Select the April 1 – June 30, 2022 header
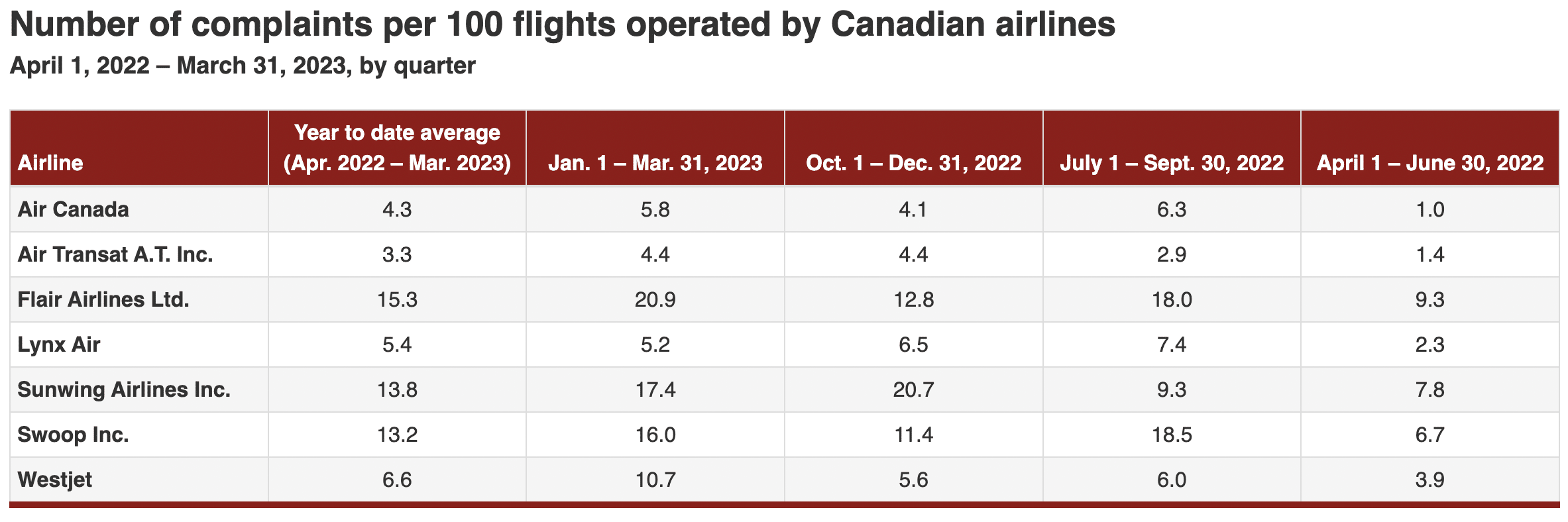This screenshot has height=522, width=1568. [1429, 163]
